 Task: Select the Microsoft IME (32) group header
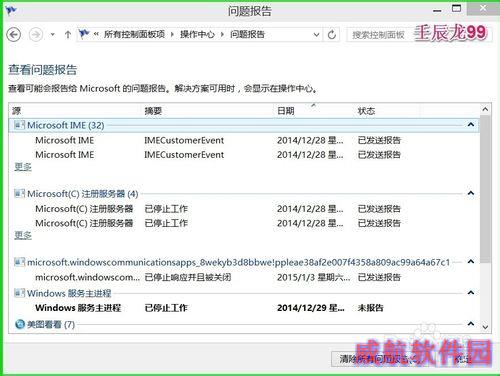(x=243, y=125)
